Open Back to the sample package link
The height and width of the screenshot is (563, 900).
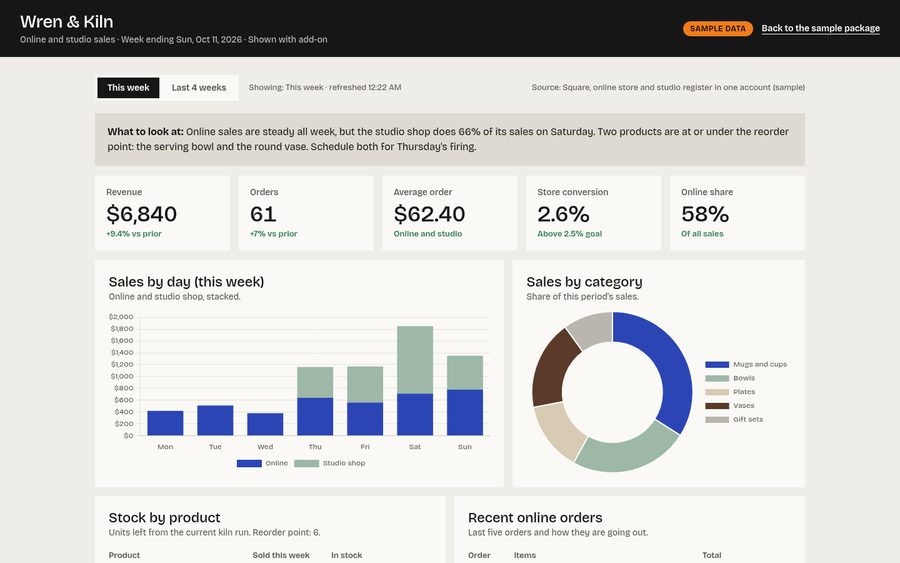[820, 28]
